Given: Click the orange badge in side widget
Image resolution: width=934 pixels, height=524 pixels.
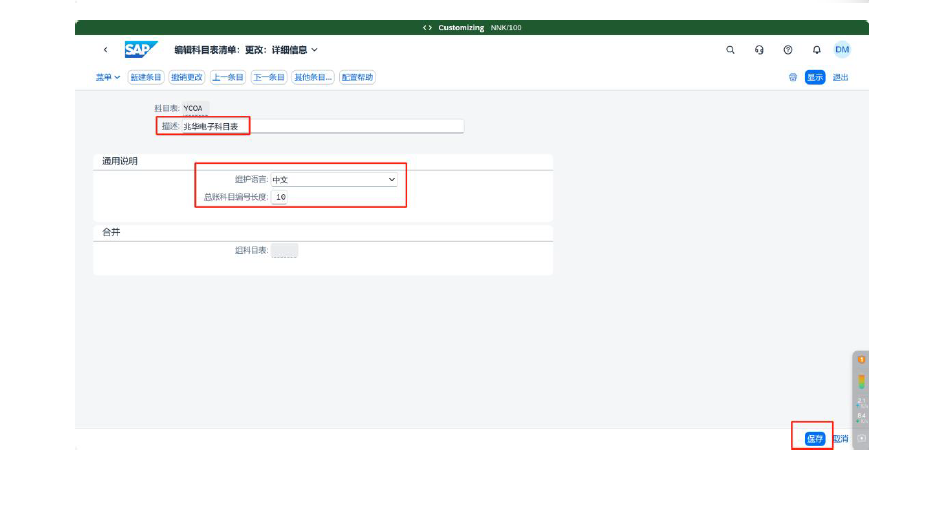Looking at the screenshot, I should [861, 359].
